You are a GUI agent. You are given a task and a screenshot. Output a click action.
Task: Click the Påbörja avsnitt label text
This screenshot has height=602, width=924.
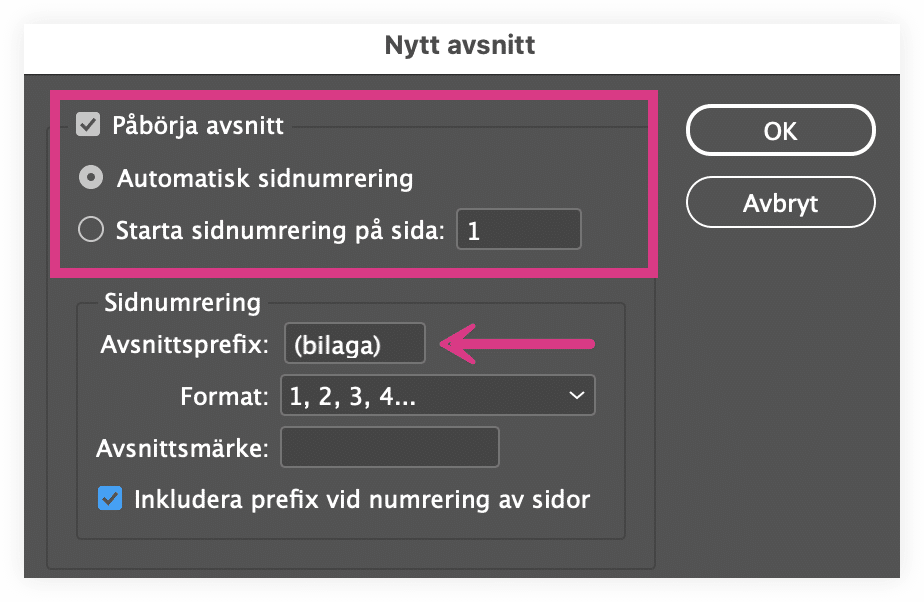click(x=198, y=126)
